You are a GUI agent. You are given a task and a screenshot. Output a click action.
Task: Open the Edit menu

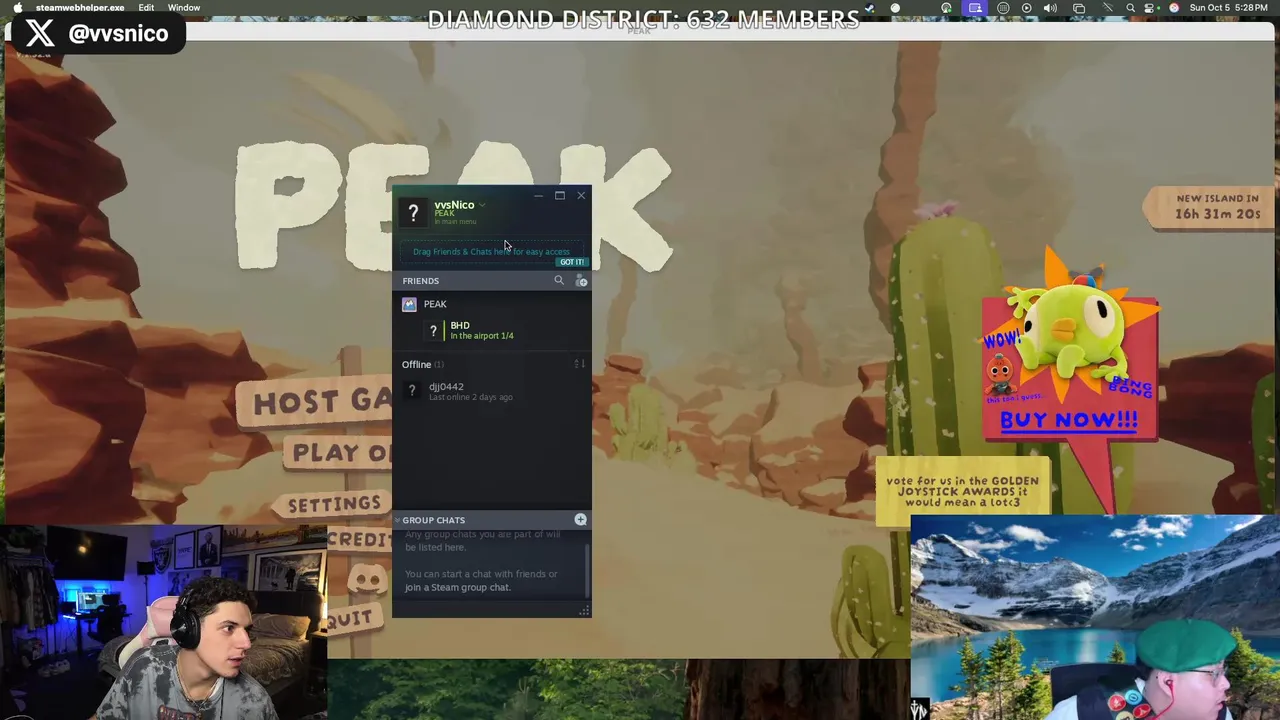pos(146,8)
